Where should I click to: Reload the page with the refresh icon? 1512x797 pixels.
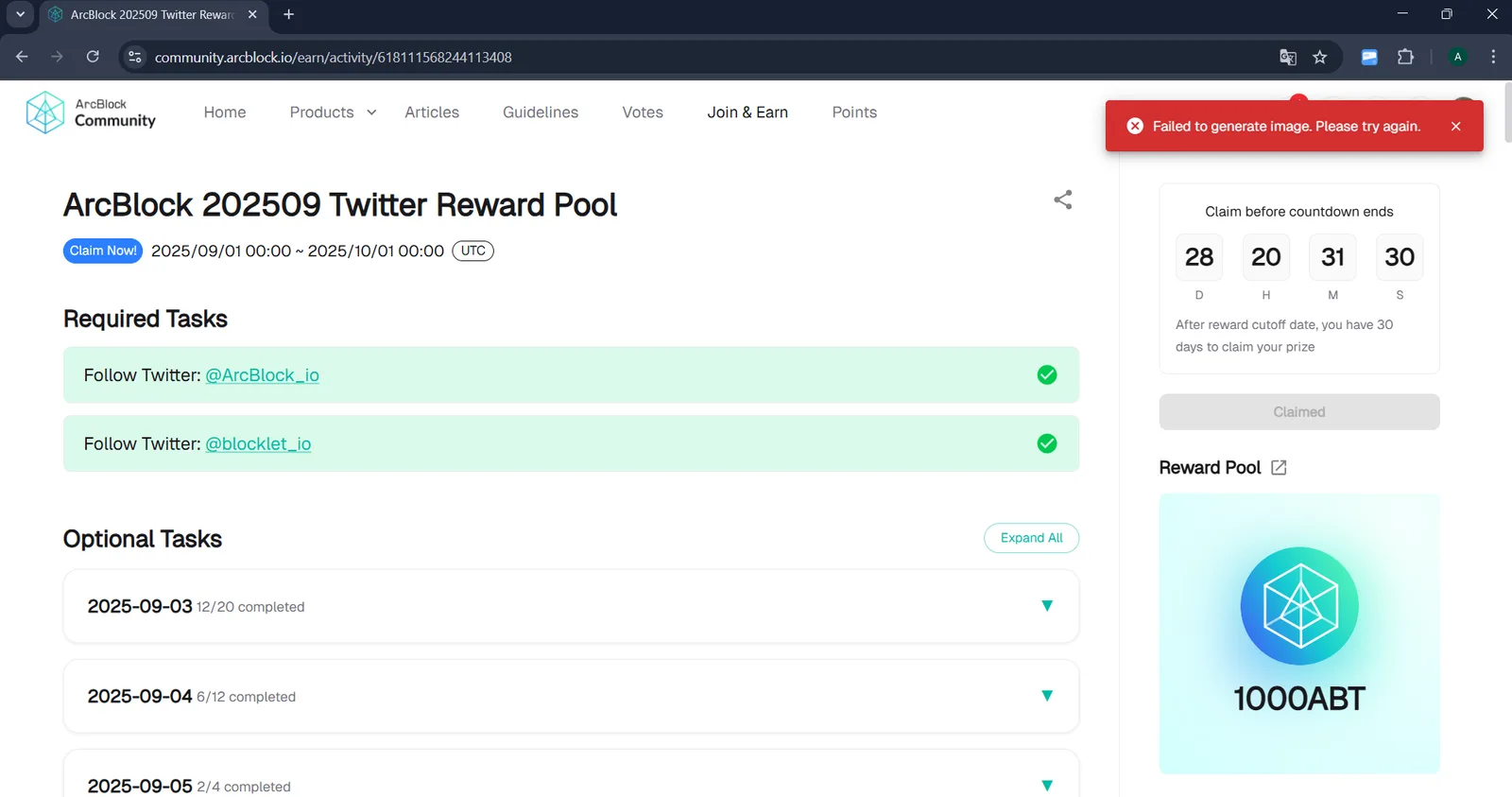93,57
